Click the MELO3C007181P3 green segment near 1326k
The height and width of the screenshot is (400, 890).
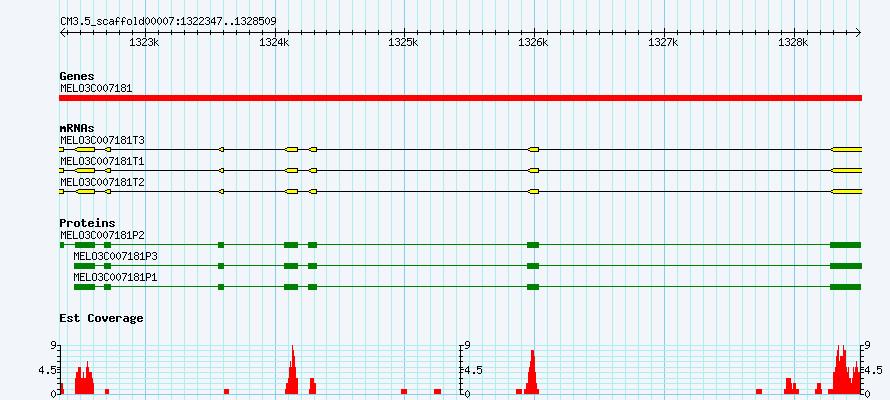point(533,266)
